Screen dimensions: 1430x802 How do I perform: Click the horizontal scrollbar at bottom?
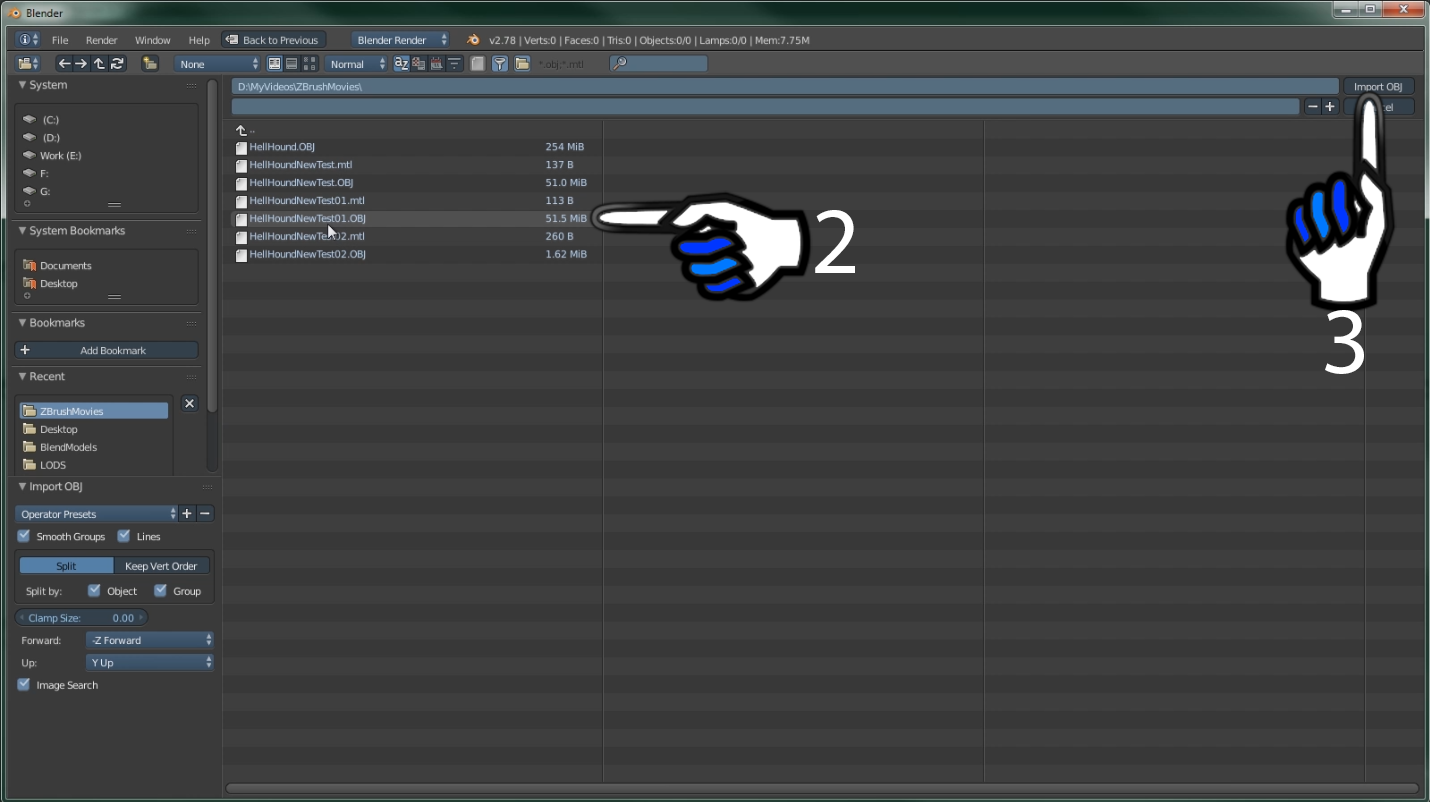click(822, 788)
